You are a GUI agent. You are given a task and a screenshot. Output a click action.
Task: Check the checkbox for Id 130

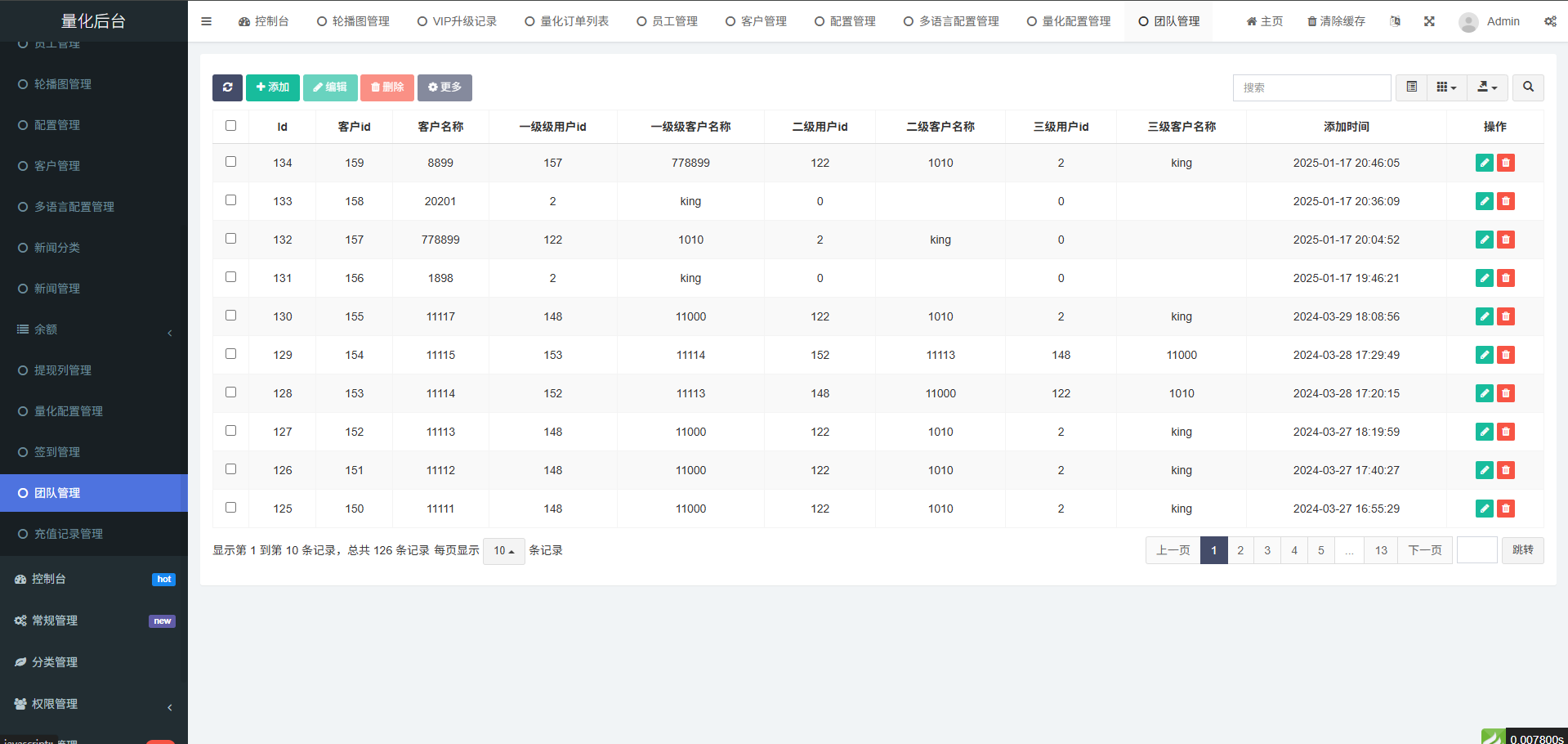230,316
